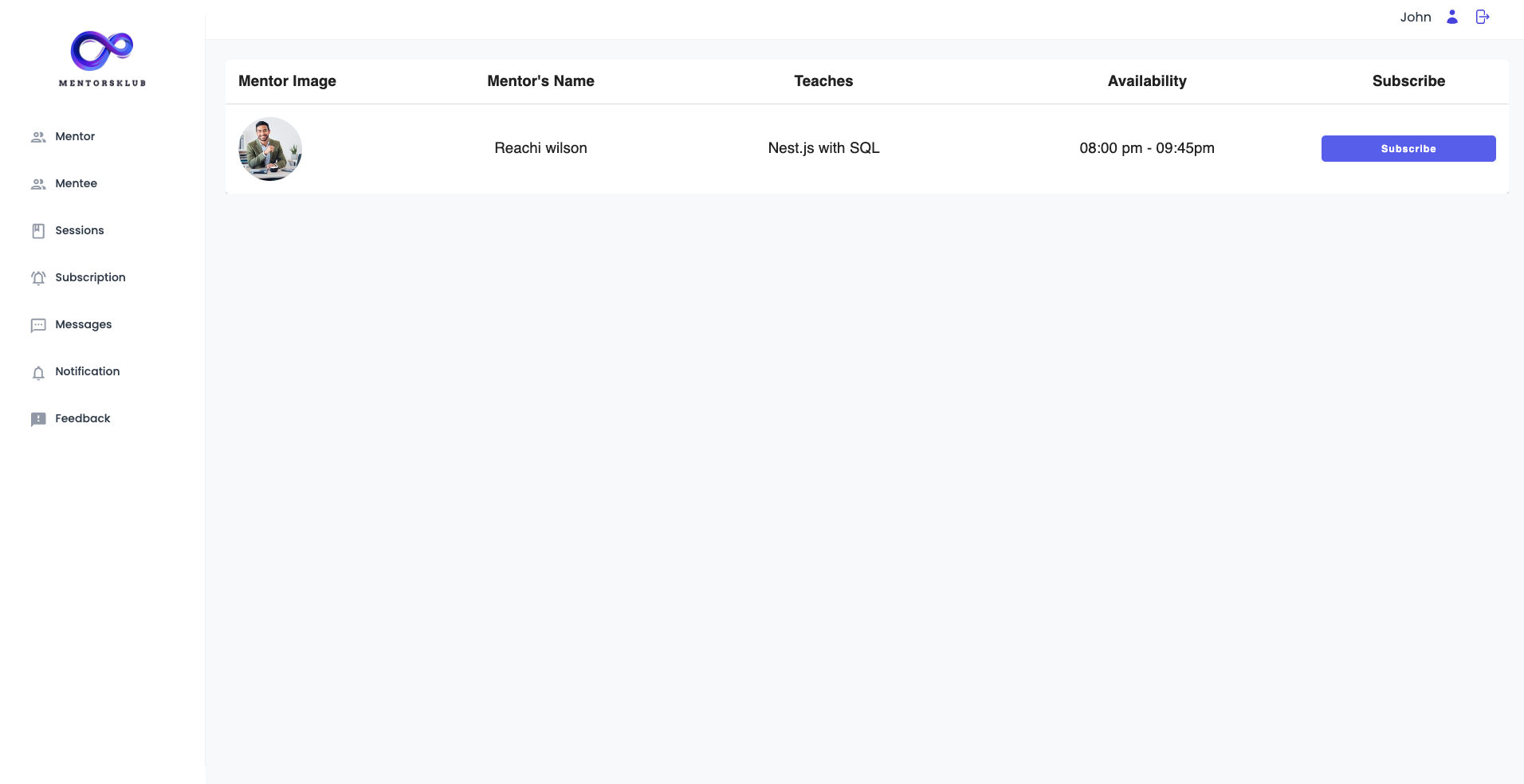Open Sessions via its bookmark icon
Screen dimensions: 1524x784
(x=38, y=230)
